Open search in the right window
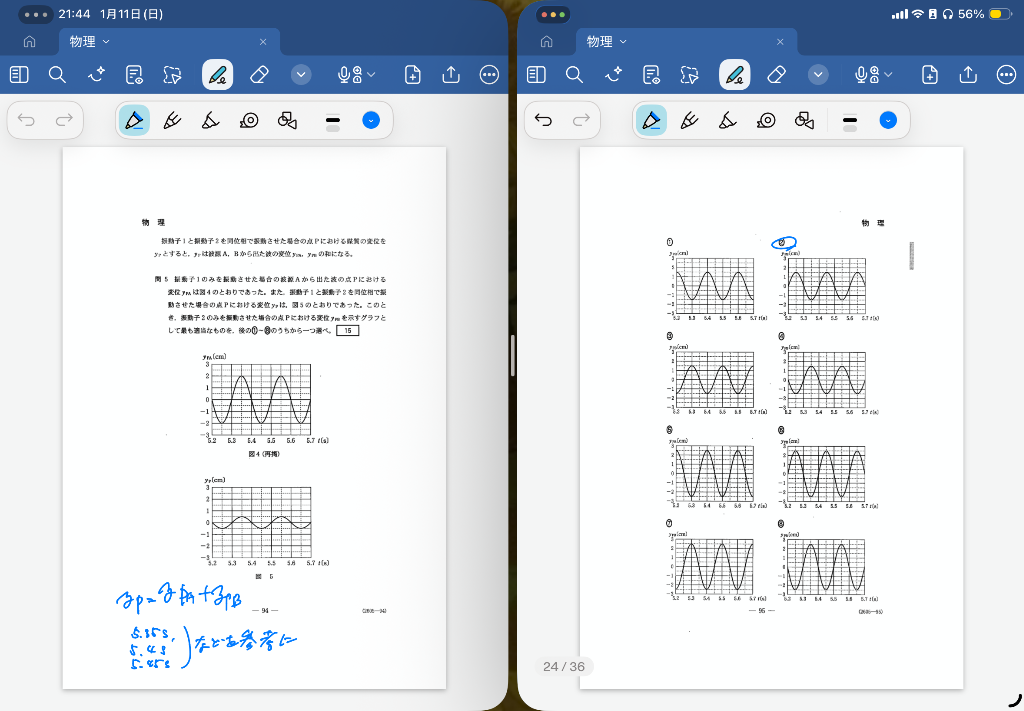The height and width of the screenshot is (711, 1024). coord(574,75)
